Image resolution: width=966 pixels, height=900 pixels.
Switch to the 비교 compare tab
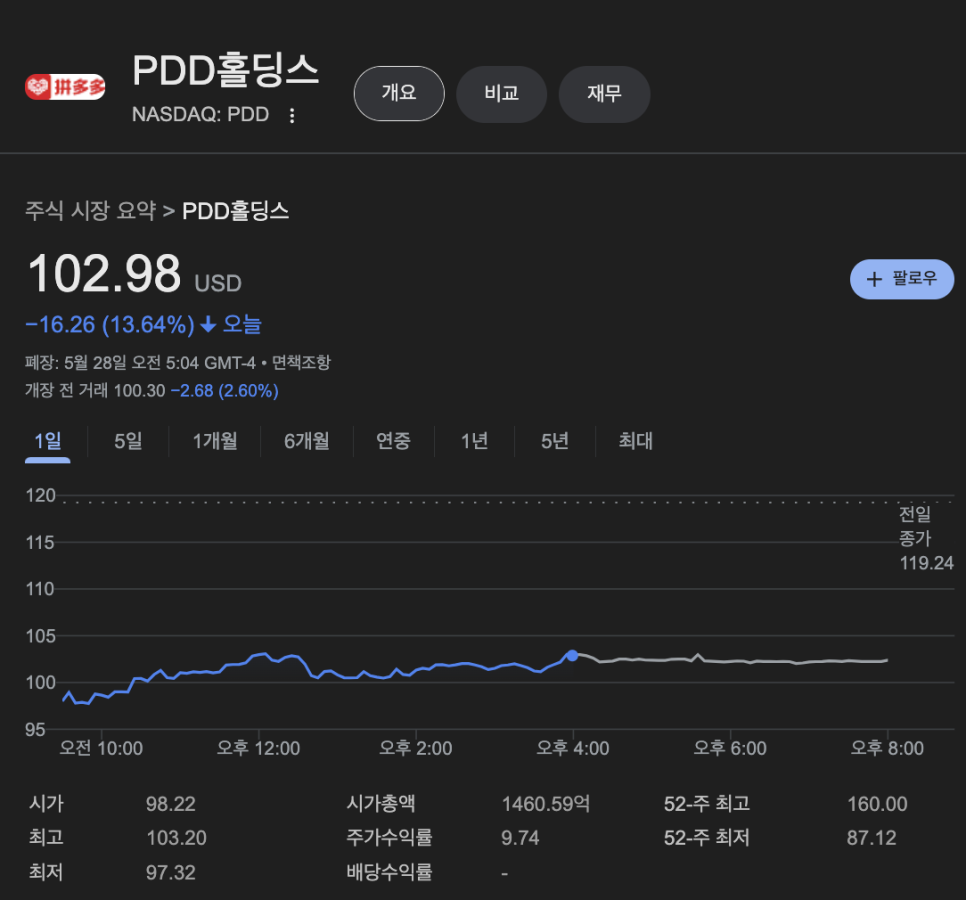(501, 94)
